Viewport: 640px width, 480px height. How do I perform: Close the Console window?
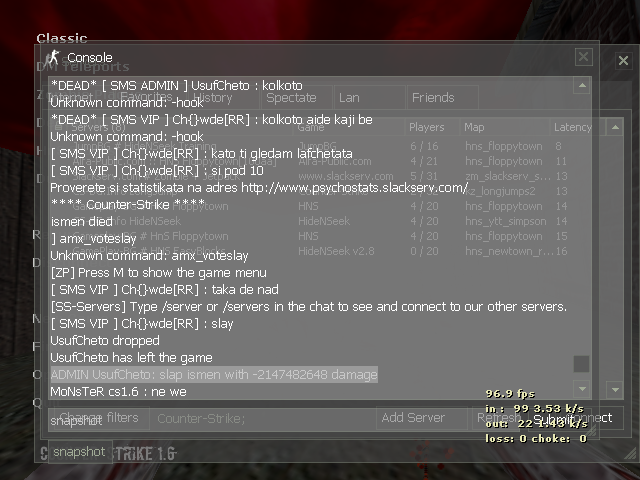point(583,57)
